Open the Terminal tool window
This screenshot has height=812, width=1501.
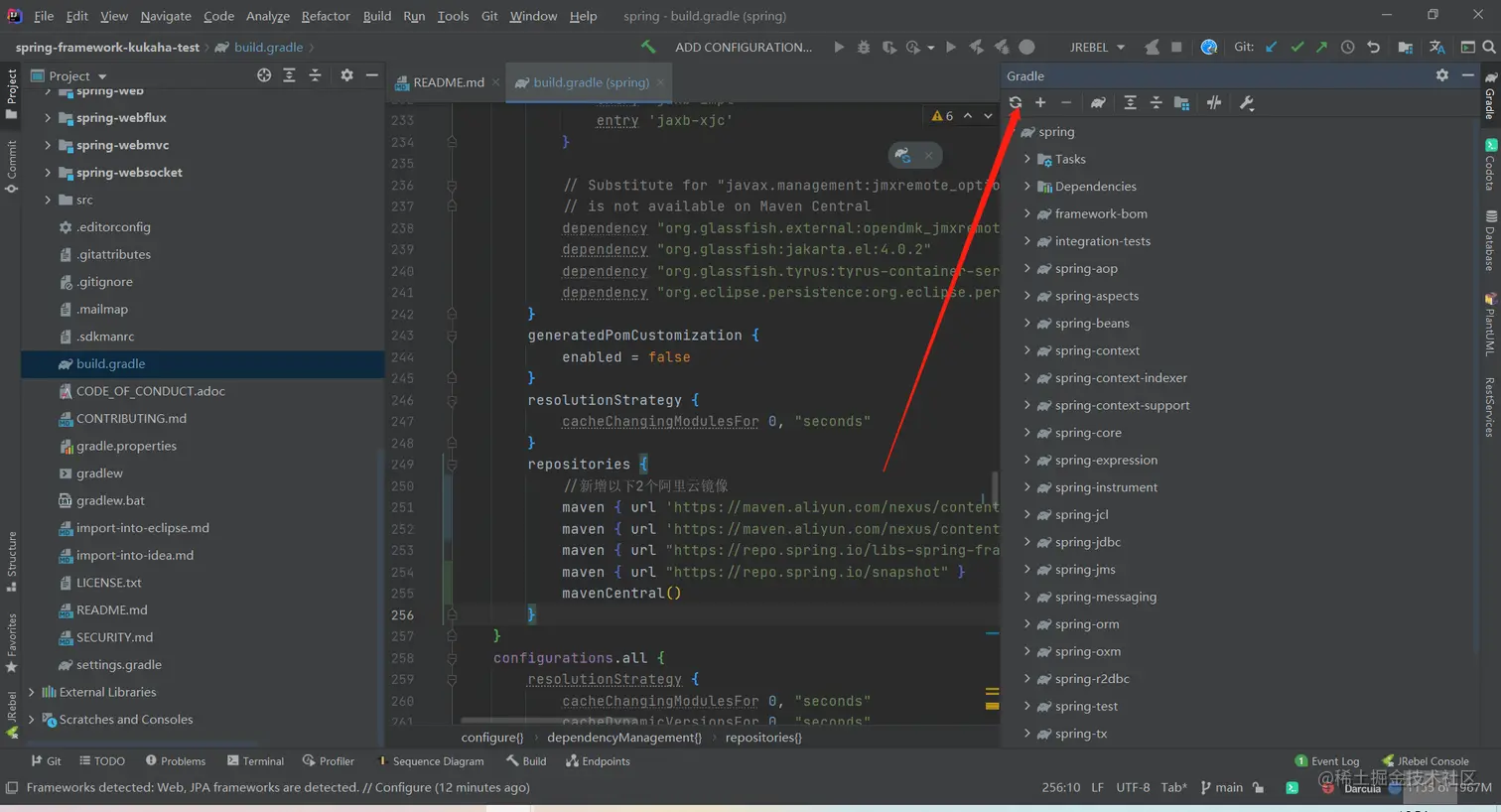(x=255, y=761)
